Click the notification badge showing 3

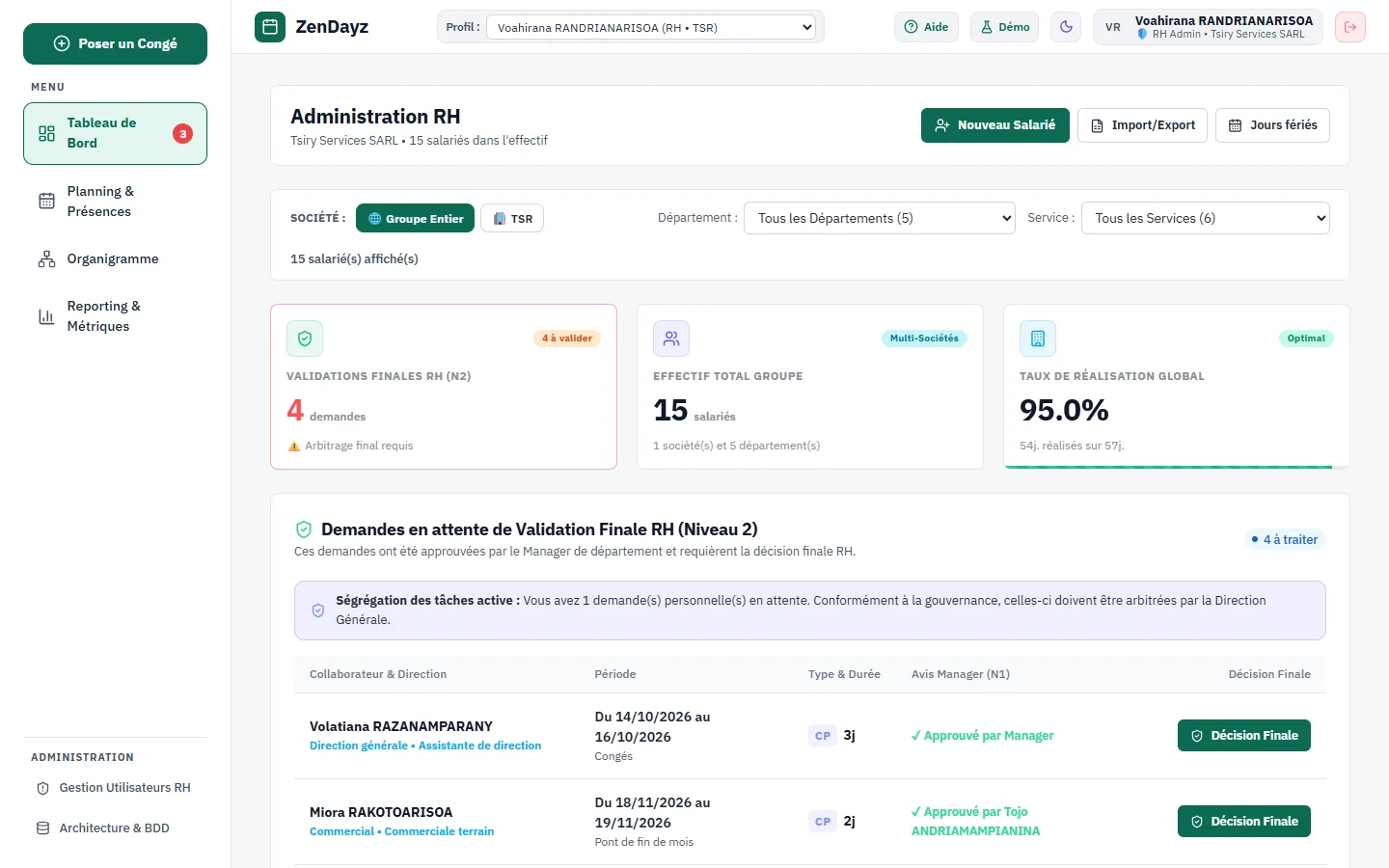click(x=182, y=134)
